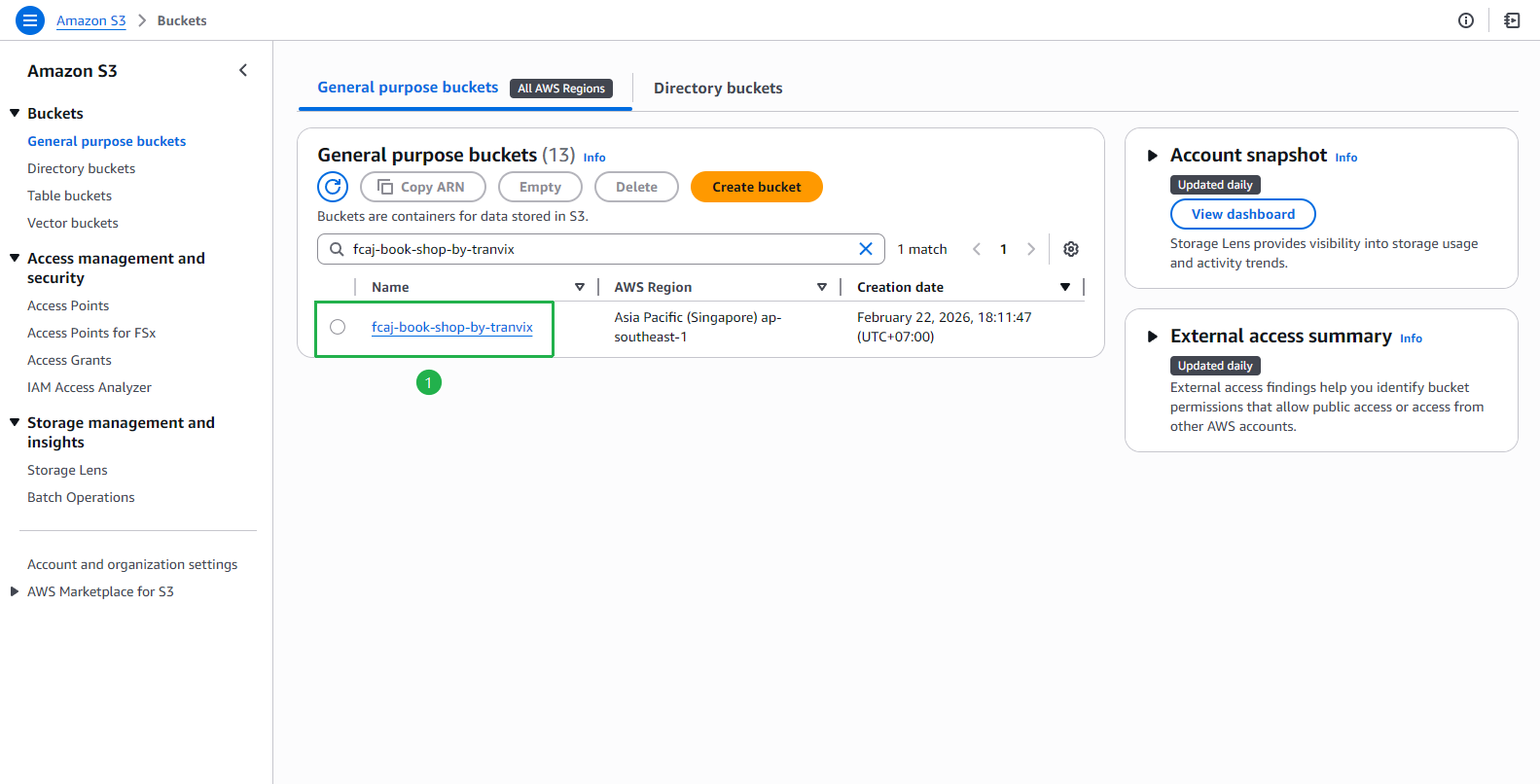Open Account and organization settings

point(132,564)
